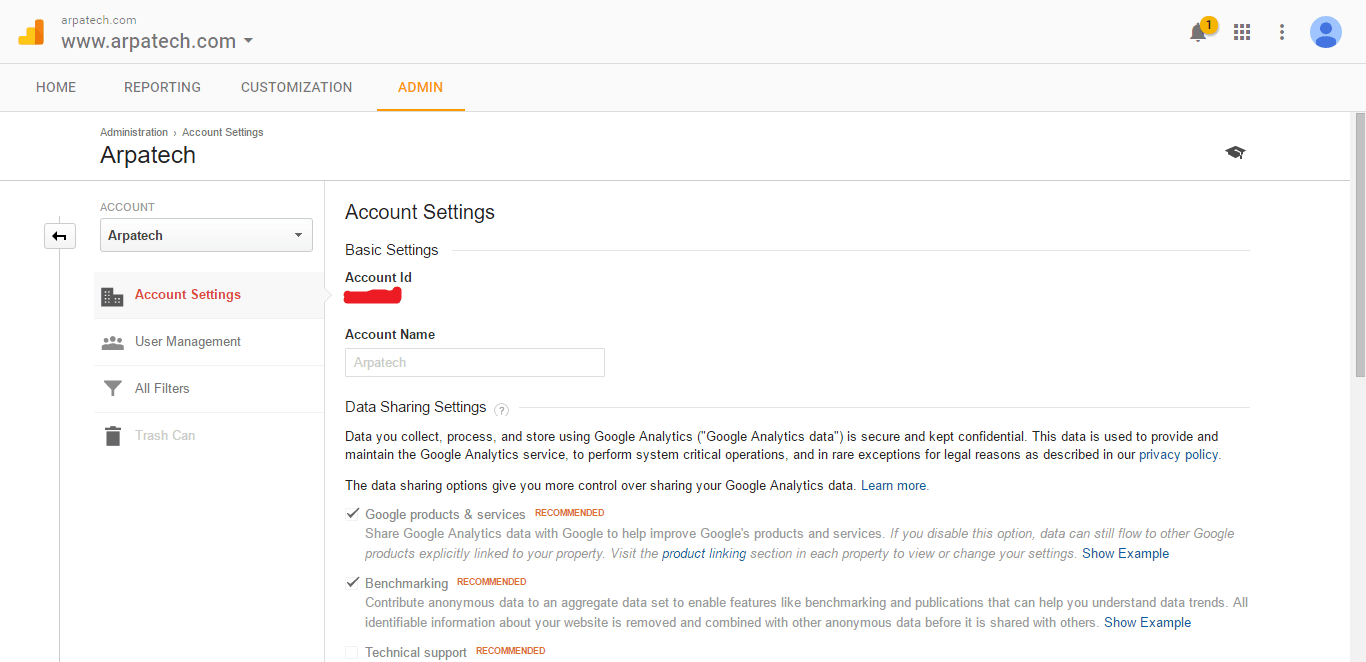Viewport: 1366px width, 662px height.
Task: Toggle Google products & services checkbox
Action: coord(352,514)
